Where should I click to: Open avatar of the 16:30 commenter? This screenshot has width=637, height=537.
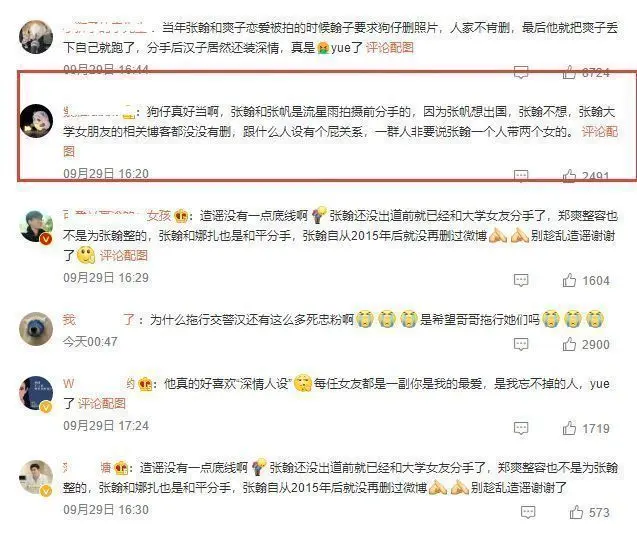36,477
